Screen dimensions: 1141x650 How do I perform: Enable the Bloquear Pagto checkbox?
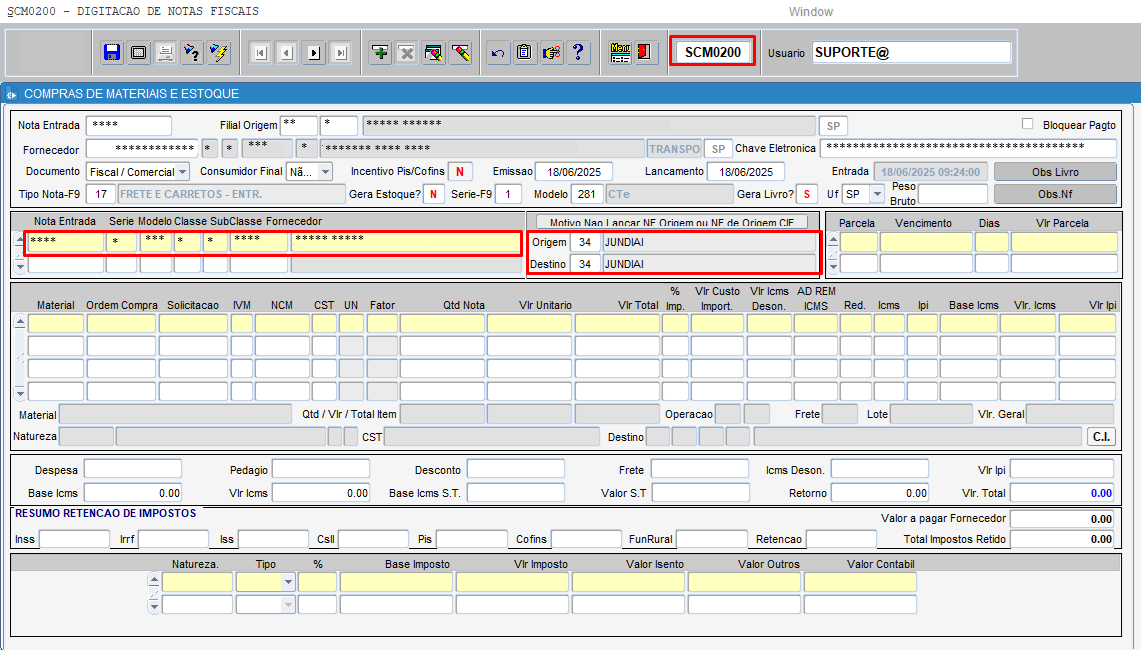point(1027,125)
